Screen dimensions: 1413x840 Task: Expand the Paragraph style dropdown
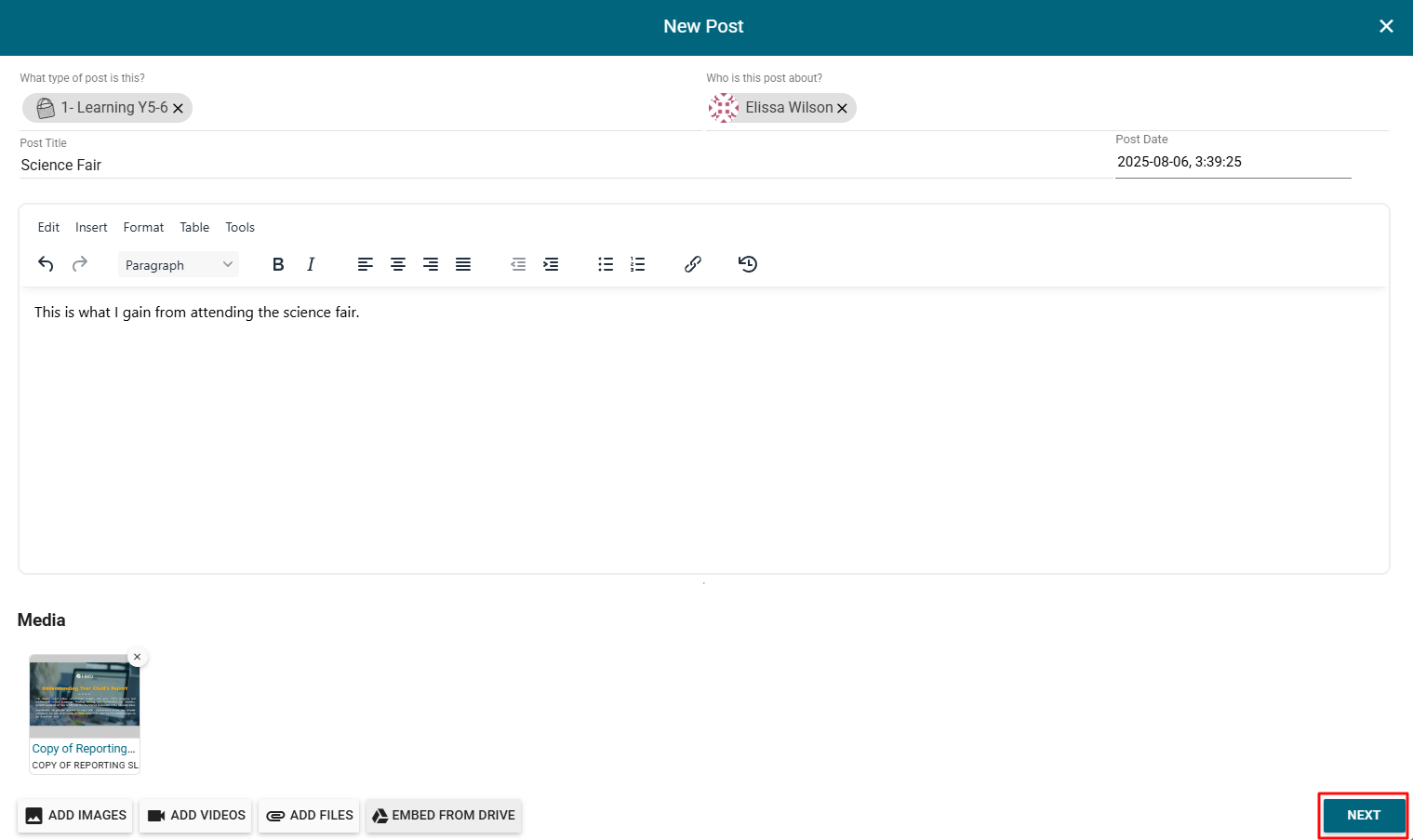tap(178, 265)
